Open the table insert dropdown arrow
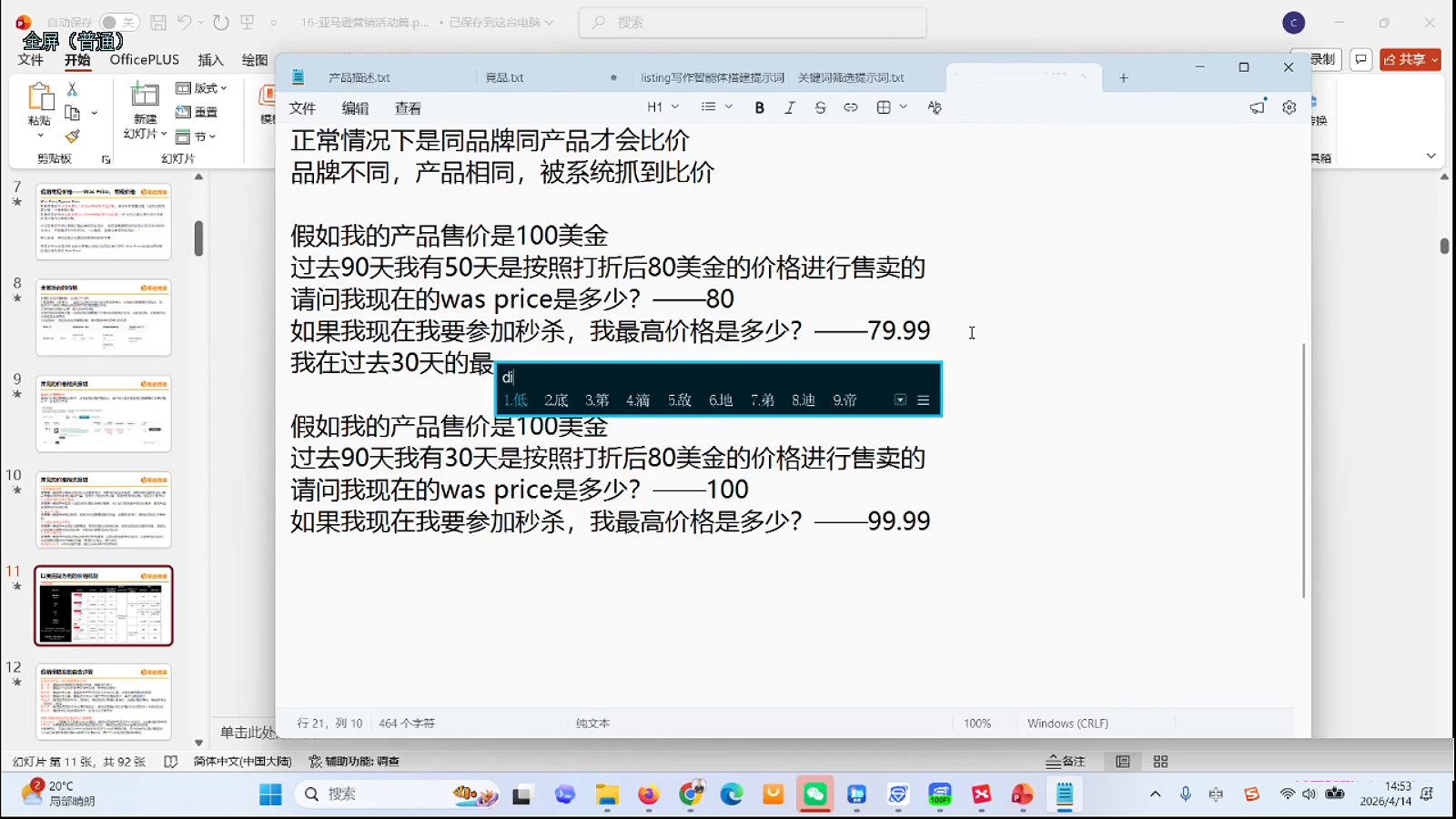 [x=902, y=107]
